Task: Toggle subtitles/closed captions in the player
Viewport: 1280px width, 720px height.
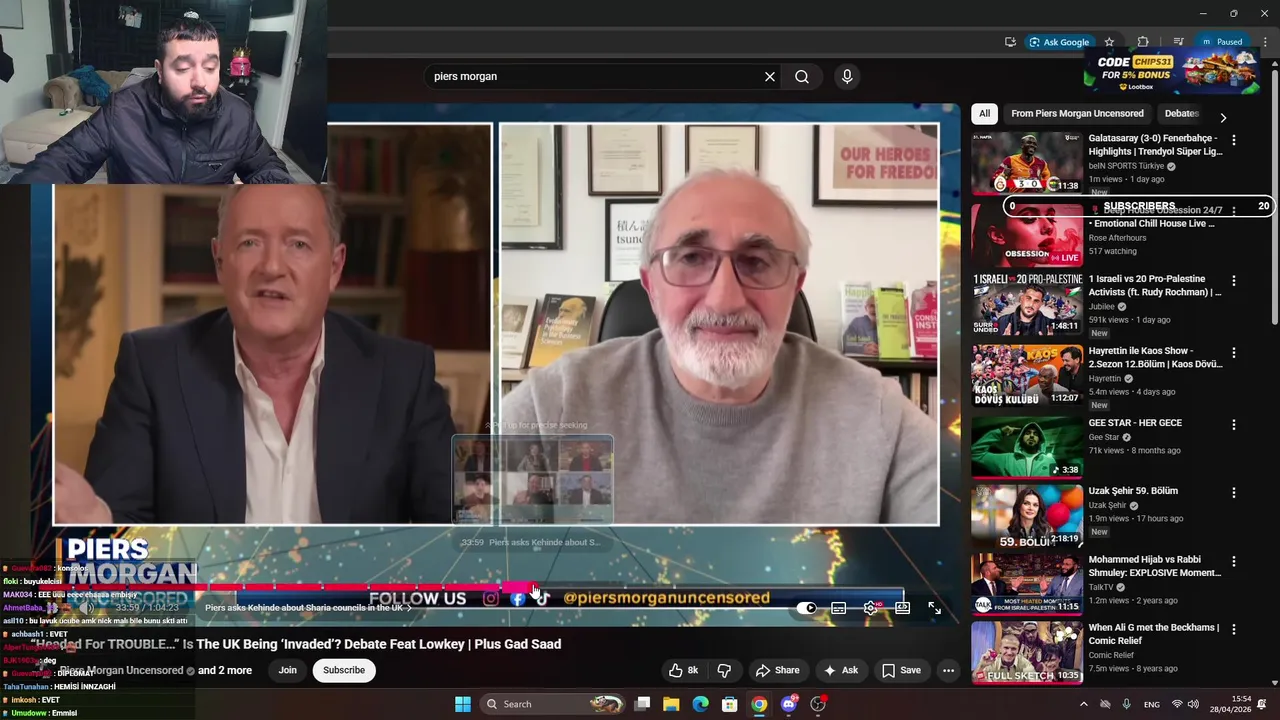Action: (839, 608)
